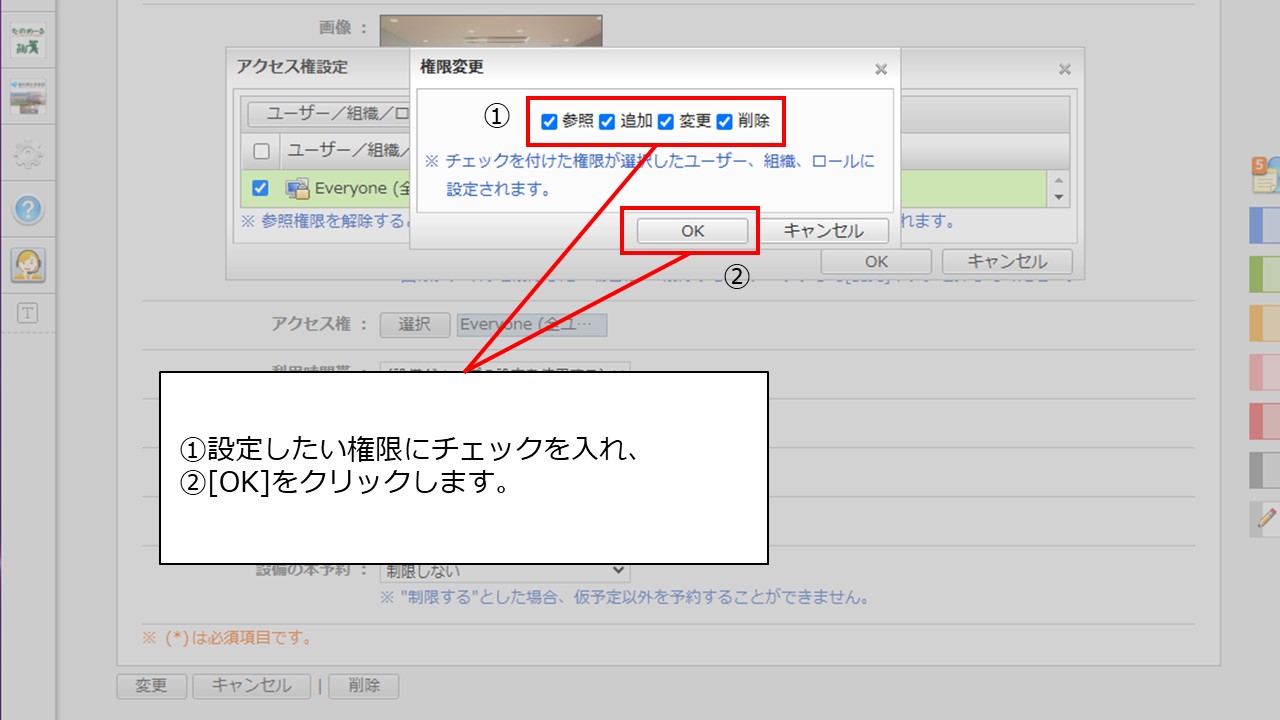
Task: Toggle the 削除 permission checkbox
Action: tap(725, 122)
